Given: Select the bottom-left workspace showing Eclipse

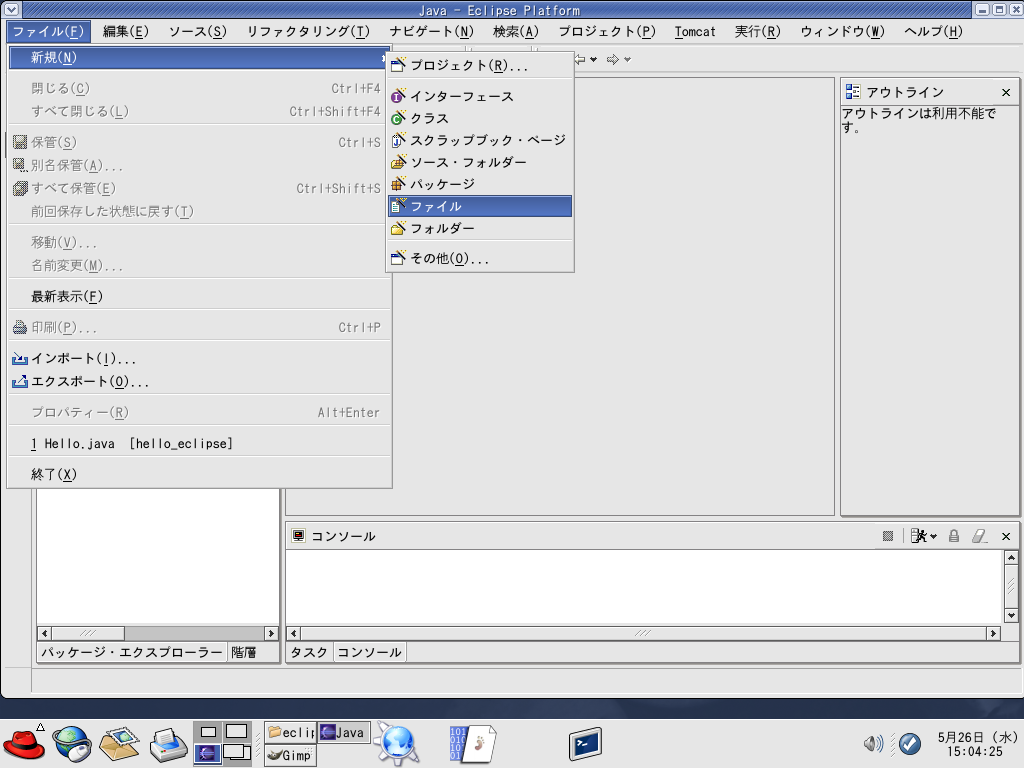Looking at the screenshot, I should pyautogui.click(x=208, y=753).
